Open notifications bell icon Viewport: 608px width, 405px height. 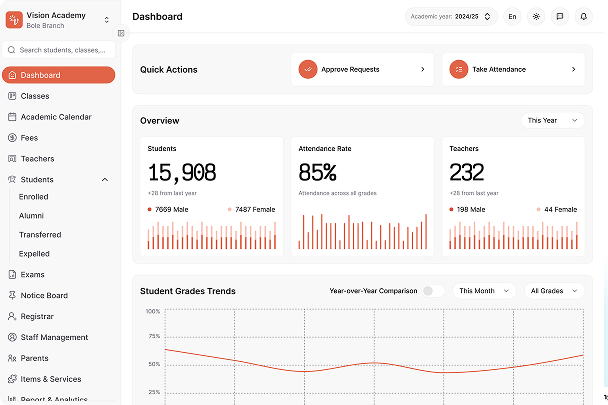point(584,17)
